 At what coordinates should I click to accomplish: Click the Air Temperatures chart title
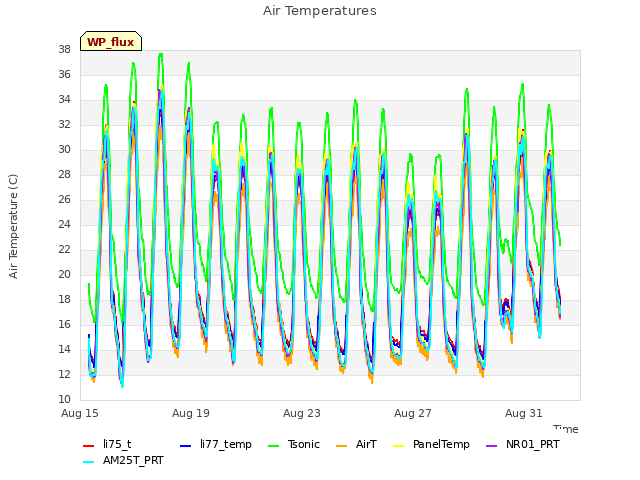pyautogui.click(x=320, y=11)
